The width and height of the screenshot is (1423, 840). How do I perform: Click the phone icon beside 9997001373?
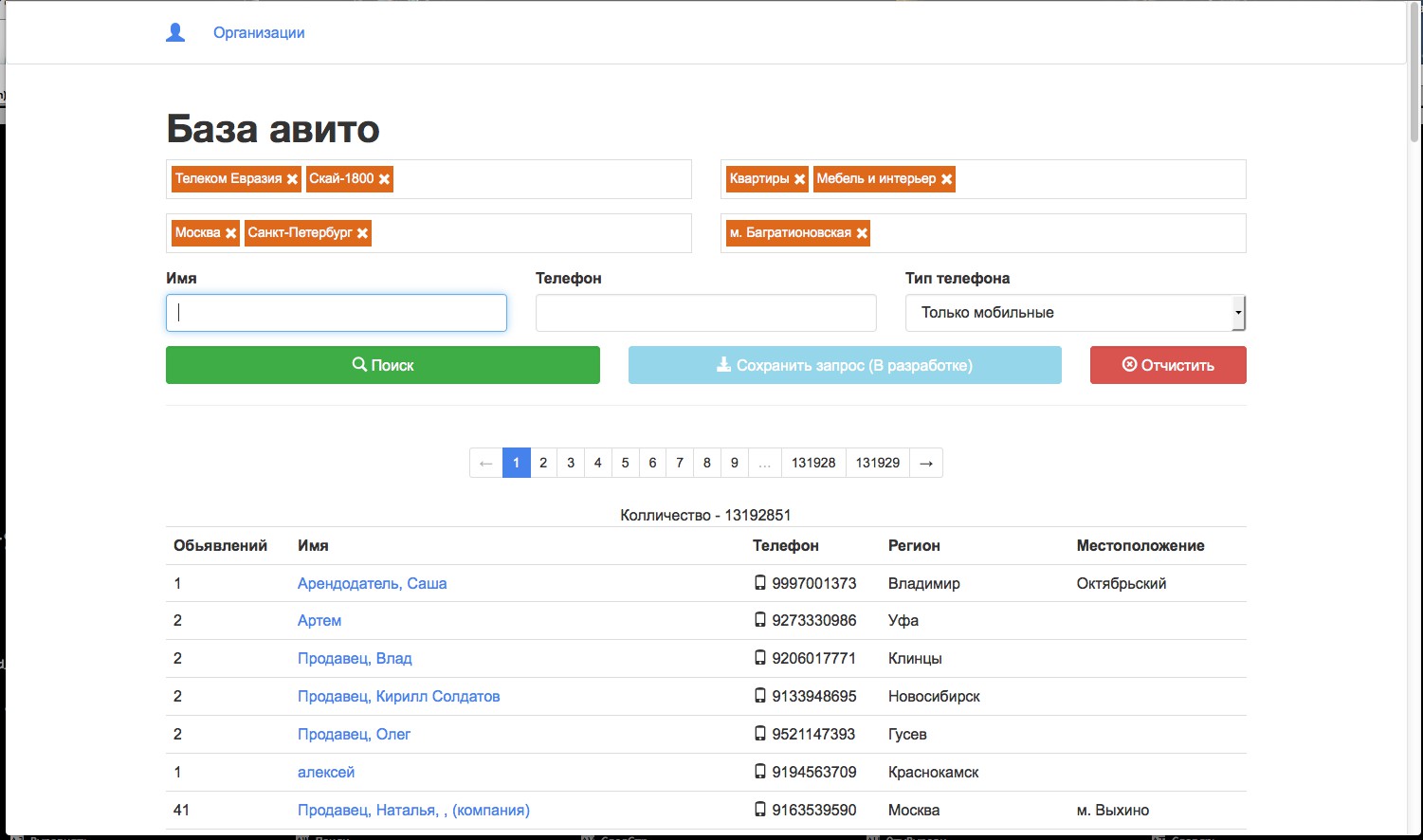(759, 583)
